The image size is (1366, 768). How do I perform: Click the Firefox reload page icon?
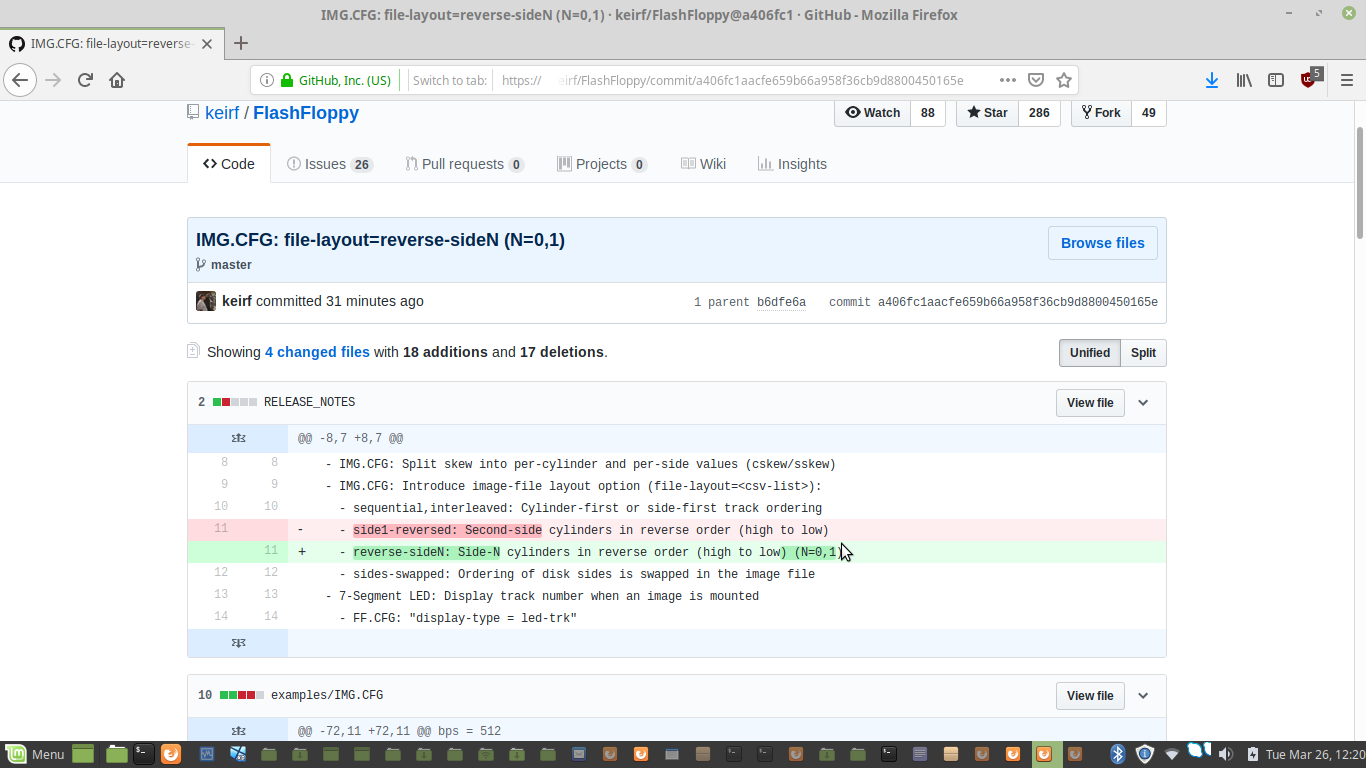(85, 80)
